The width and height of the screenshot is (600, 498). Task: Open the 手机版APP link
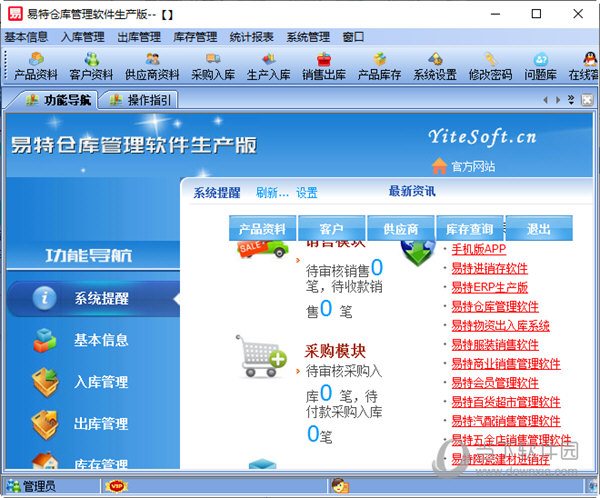pos(479,249)
